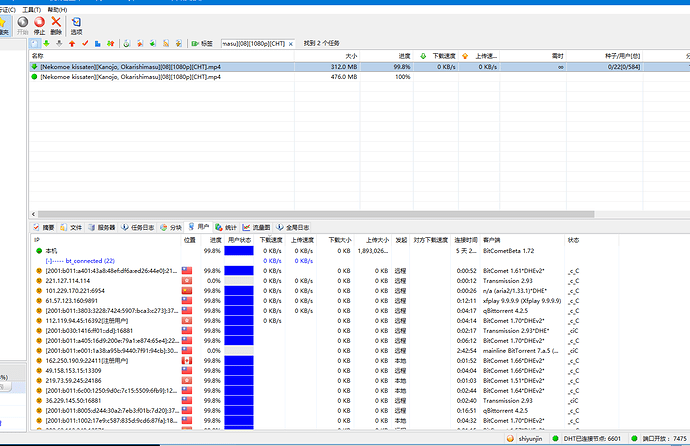Switch to the 摘要 summary tab
Image resolution: width=690 pixels, height=446 pixels.
pos(44,227)
